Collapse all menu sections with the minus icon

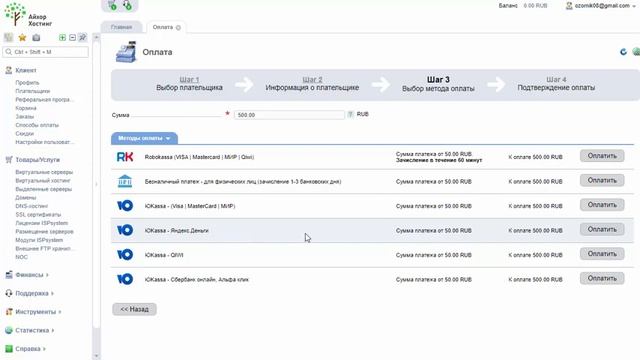pos(72,38)
